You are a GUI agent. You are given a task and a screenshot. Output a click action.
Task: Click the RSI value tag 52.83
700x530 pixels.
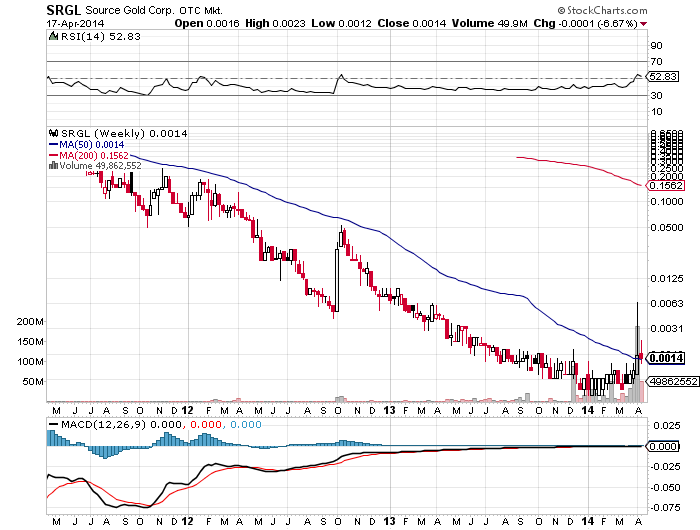point(663,75)
